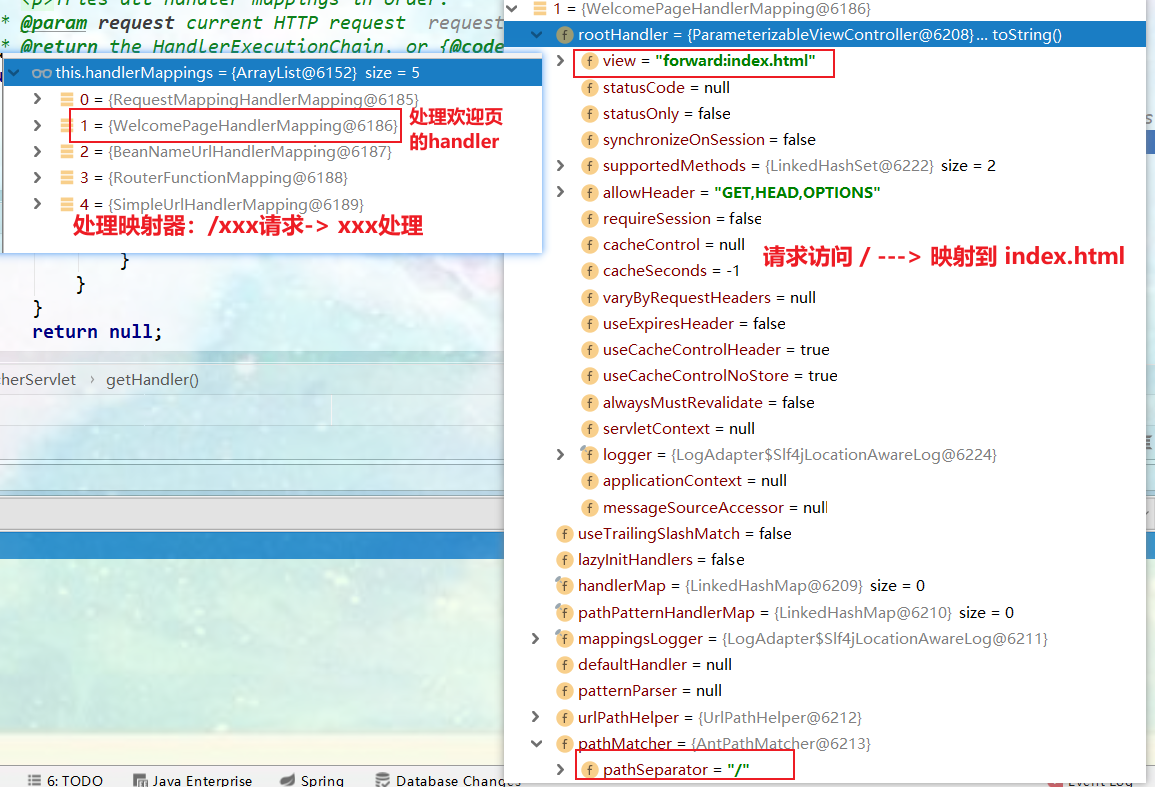Collapse the rootHandler node
This screenshot has width=1155, height=787.
[536, 35]
